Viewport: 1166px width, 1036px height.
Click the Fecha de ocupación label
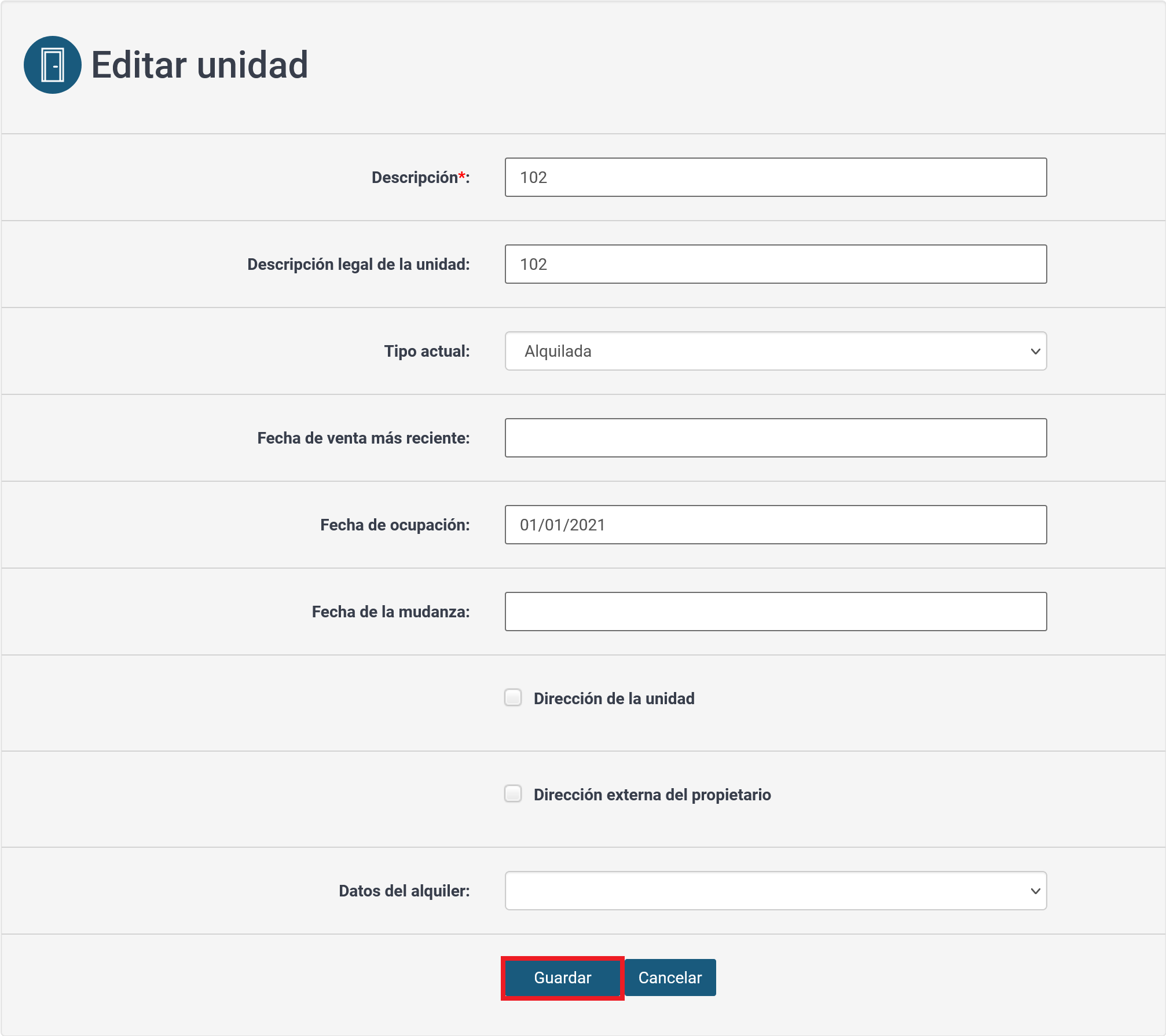(x=395, y=525)
